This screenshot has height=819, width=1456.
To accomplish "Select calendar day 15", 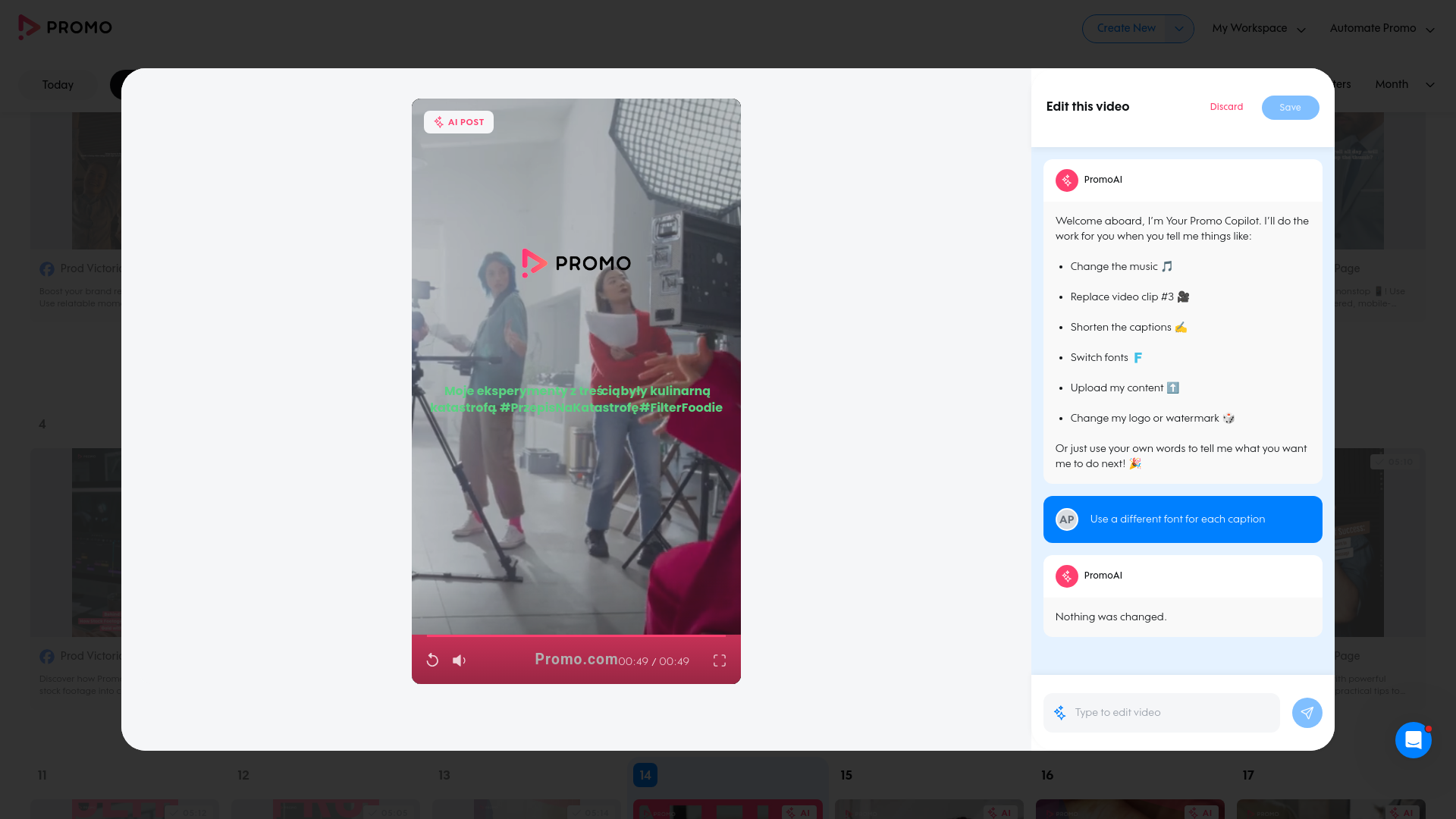I will pyautogui.click(x=846, y=775).
